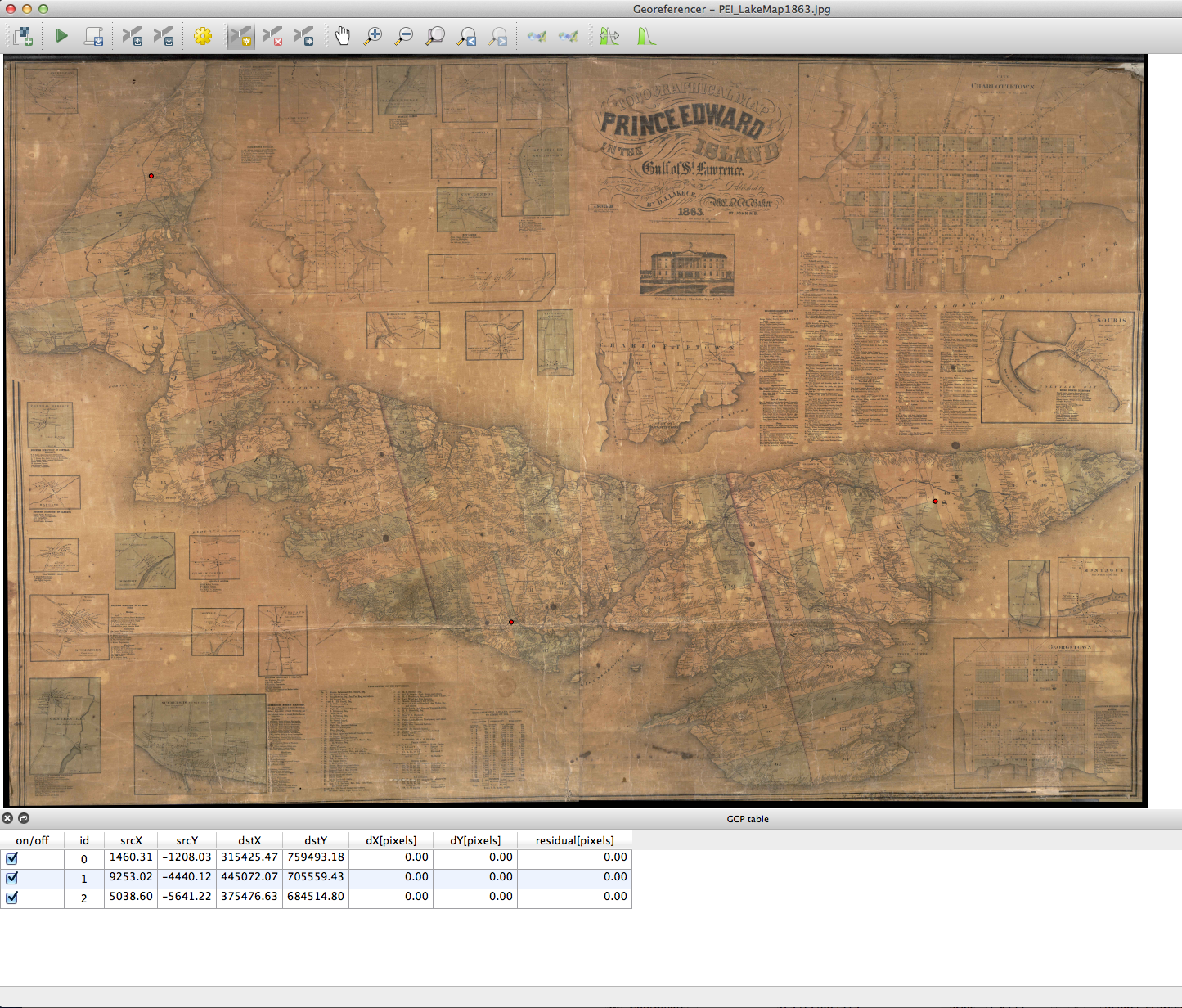Click the Open Raster icon
1182x1008 pixels.
(x=23, y=36)
